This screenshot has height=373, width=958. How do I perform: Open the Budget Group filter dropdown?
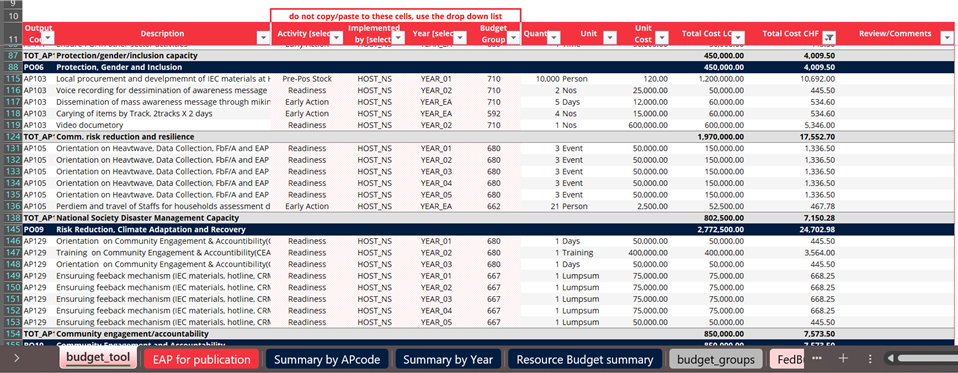pos(513,38)
